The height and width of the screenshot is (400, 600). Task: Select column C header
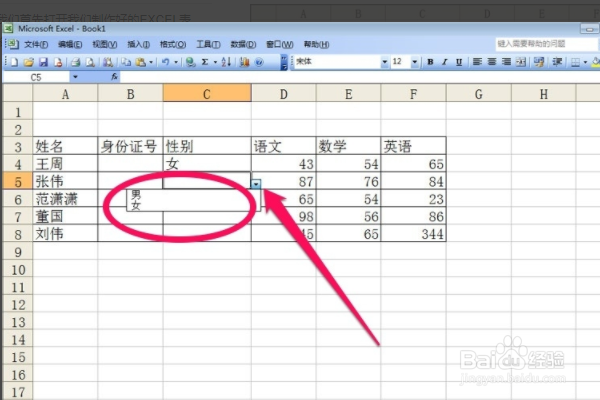click(207, 93)
